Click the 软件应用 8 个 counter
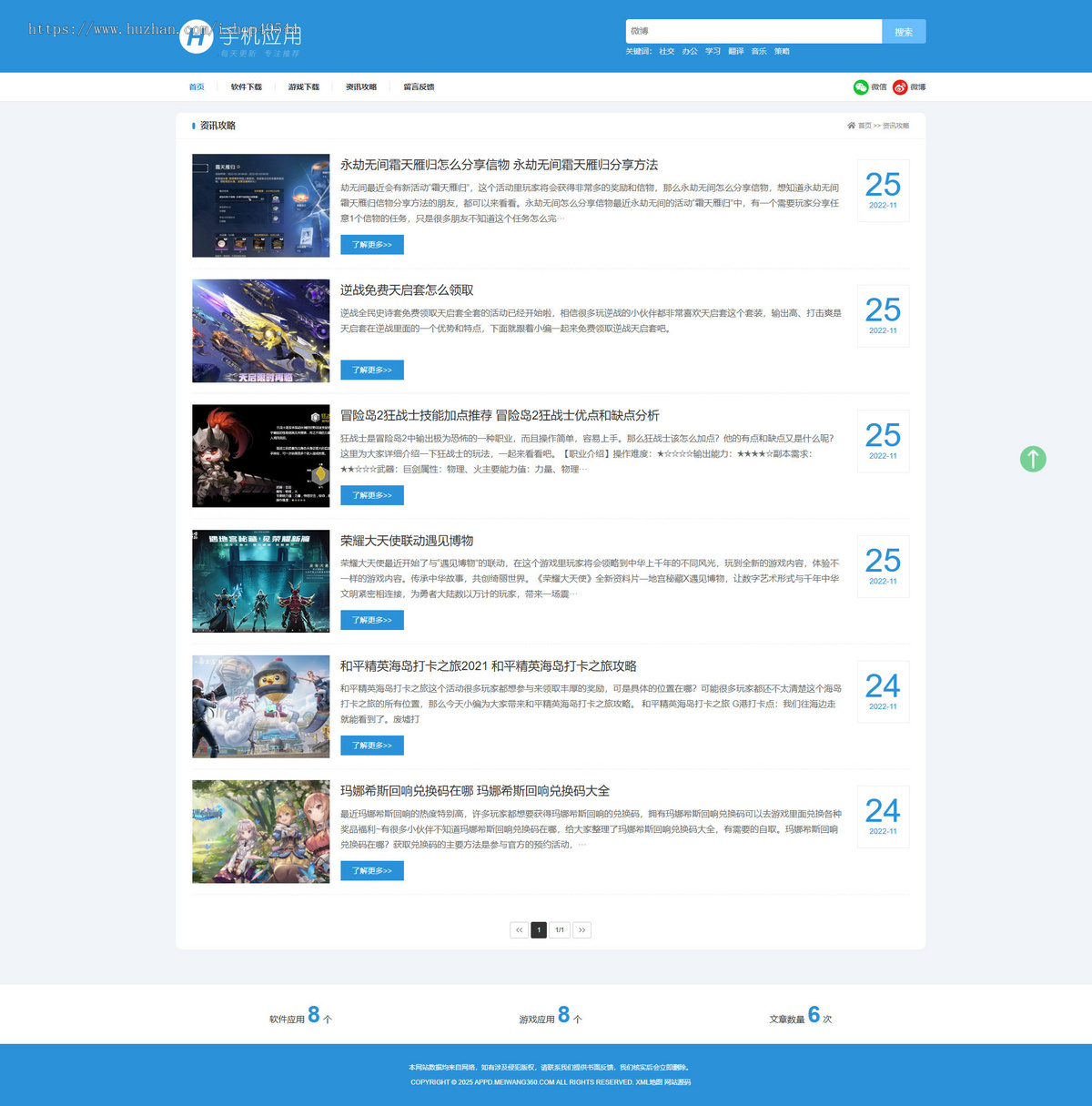This screenshot has width=1092, height=1106. click(x=300, y=1016)
